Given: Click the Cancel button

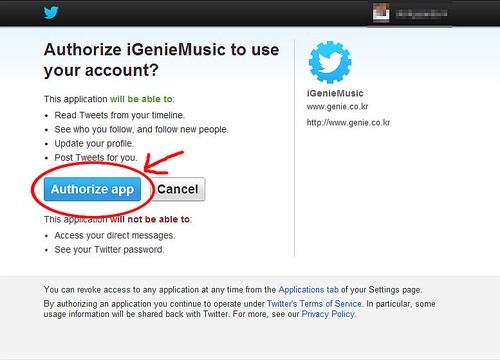Looking at the screenshot, I should [x=177, y=189].
